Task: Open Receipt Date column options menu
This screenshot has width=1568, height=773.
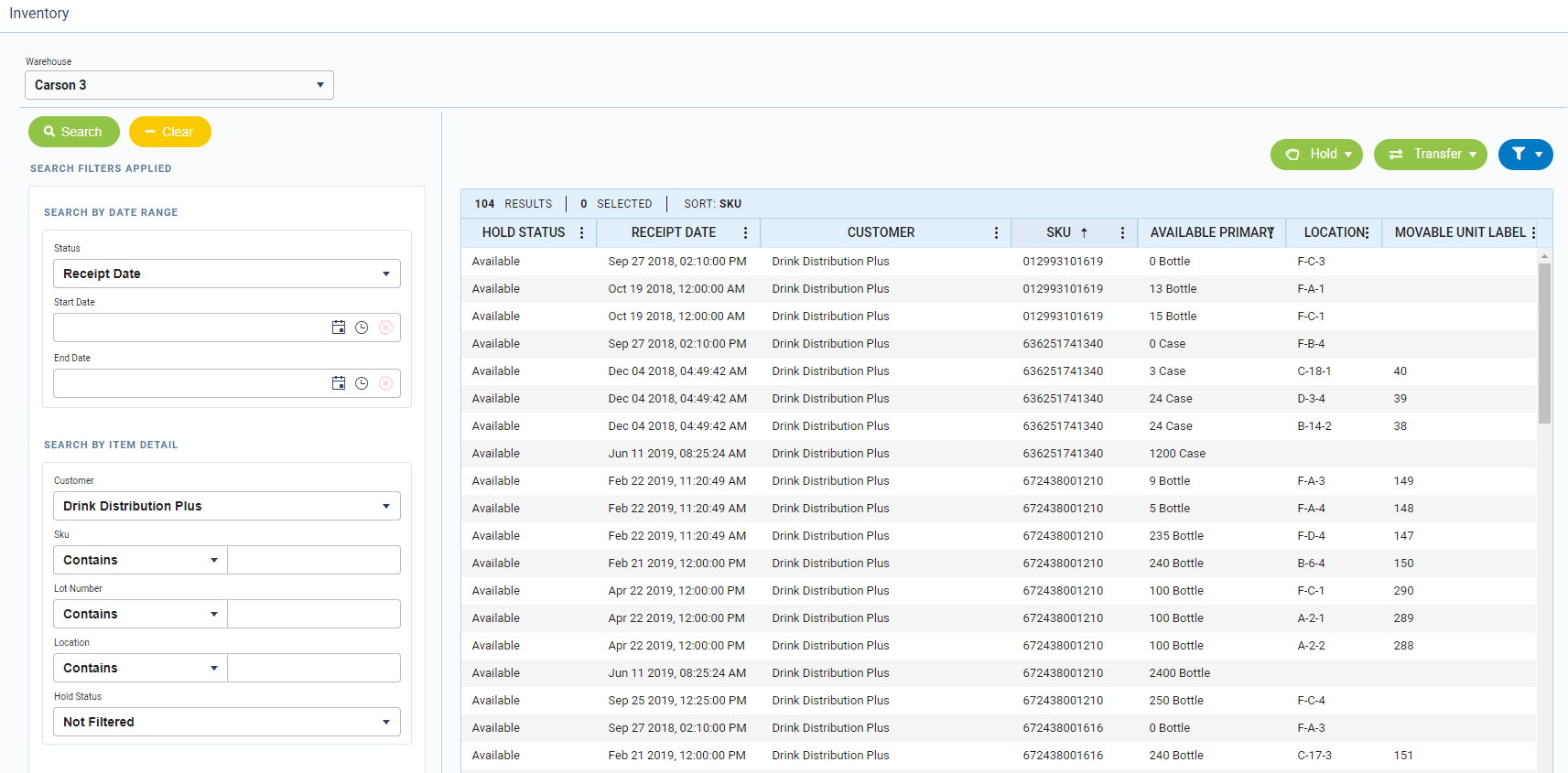Action: click(x=745, y=233)
